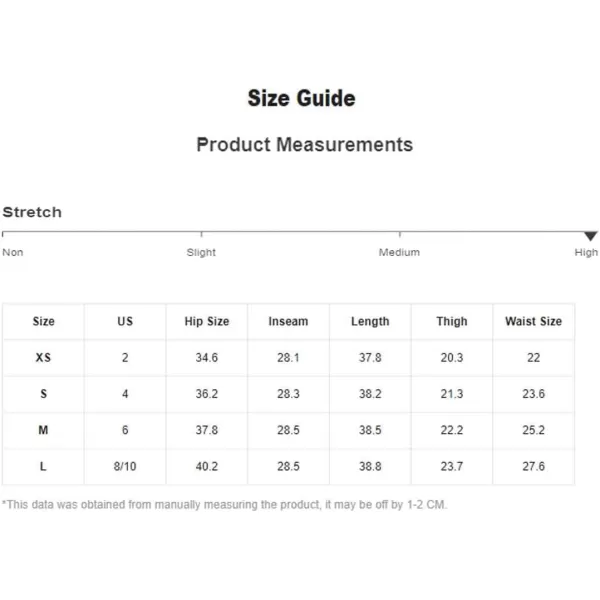
Task: Click the Product Measurements subtitle
Action: (x=305, y=145)
